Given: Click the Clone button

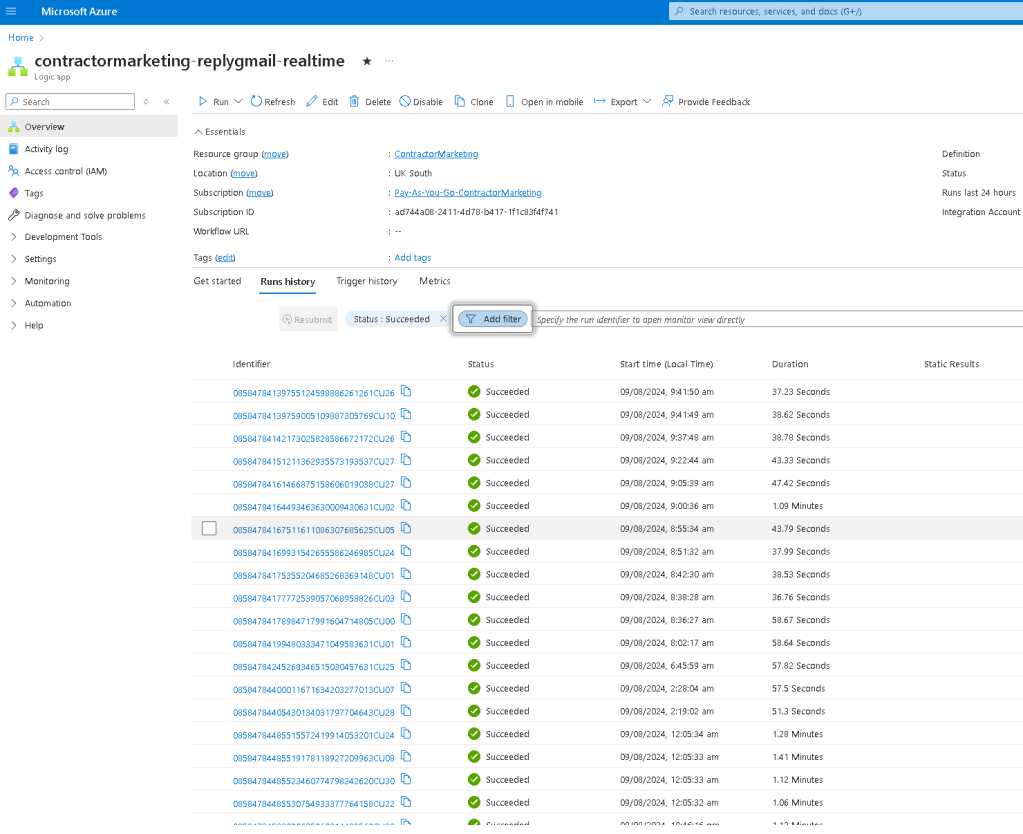Looking at the screenshot, I should [x=474, y=102].
